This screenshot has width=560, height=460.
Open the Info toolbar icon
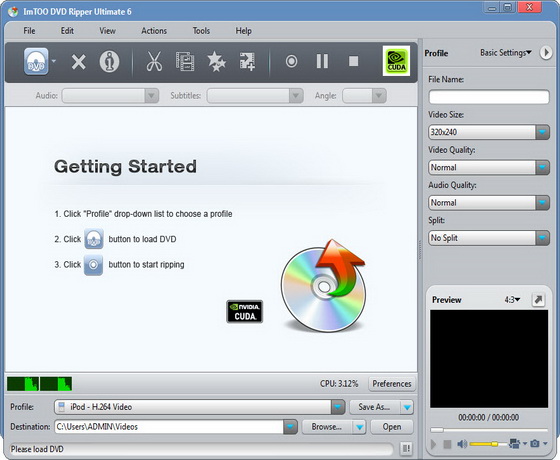[109, 61]
